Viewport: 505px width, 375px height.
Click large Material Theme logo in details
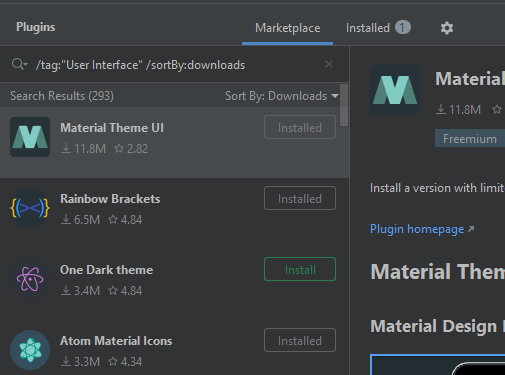tap(395, 90)
